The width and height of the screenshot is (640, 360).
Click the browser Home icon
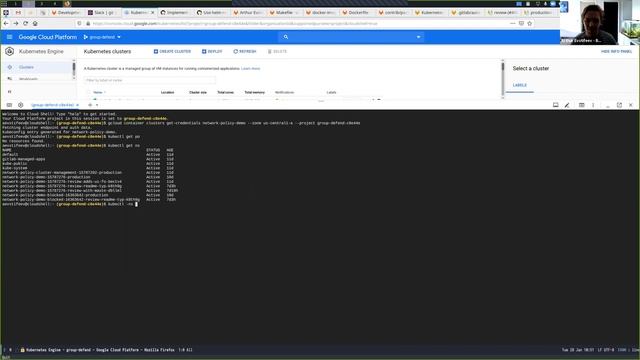tap(35, 24)
